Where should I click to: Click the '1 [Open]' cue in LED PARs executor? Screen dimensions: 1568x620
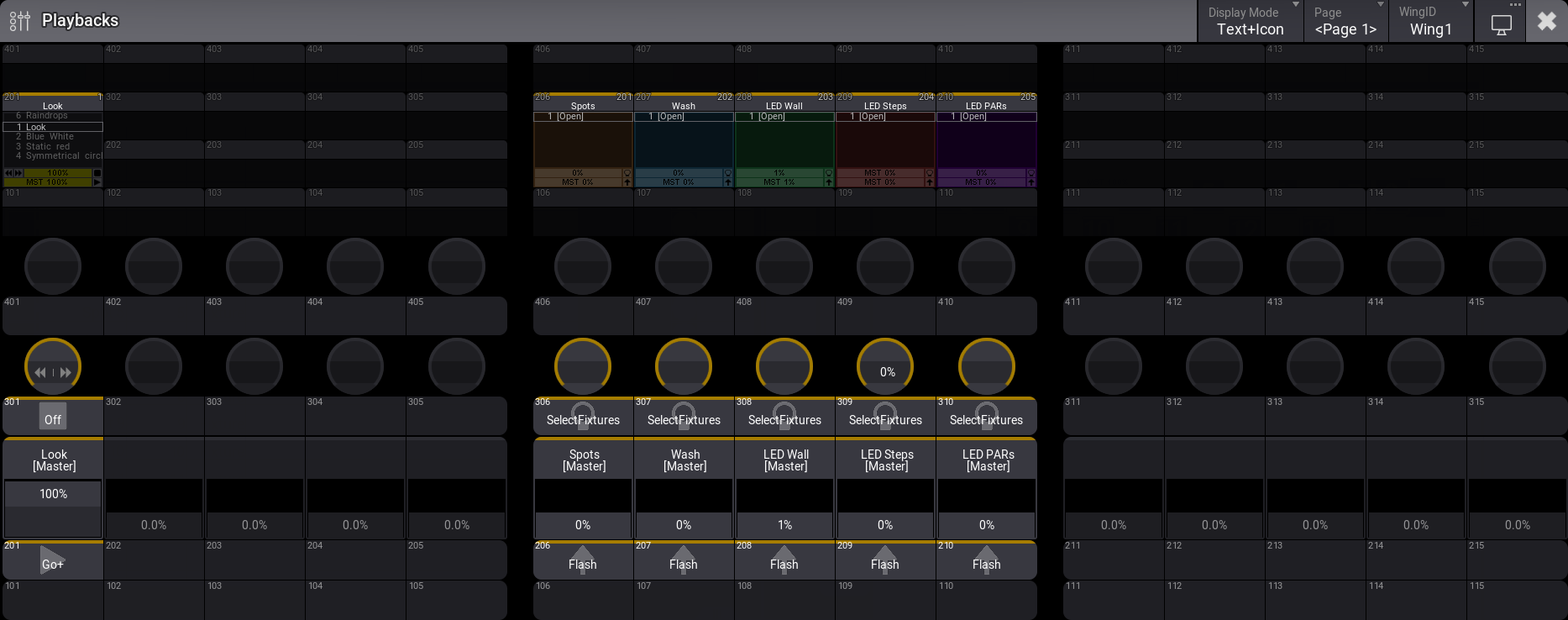click(x=986, y=117)
